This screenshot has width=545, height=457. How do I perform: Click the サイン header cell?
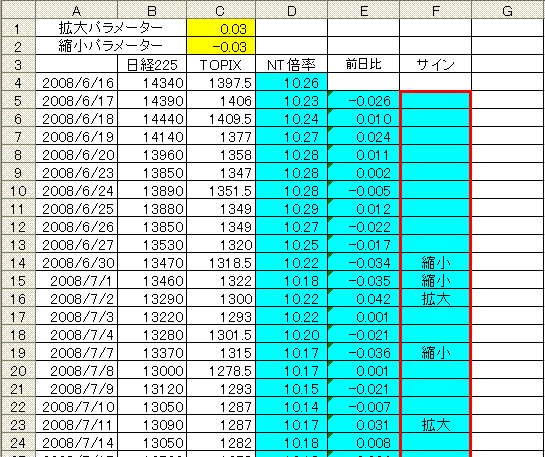(x=436, y=64)
